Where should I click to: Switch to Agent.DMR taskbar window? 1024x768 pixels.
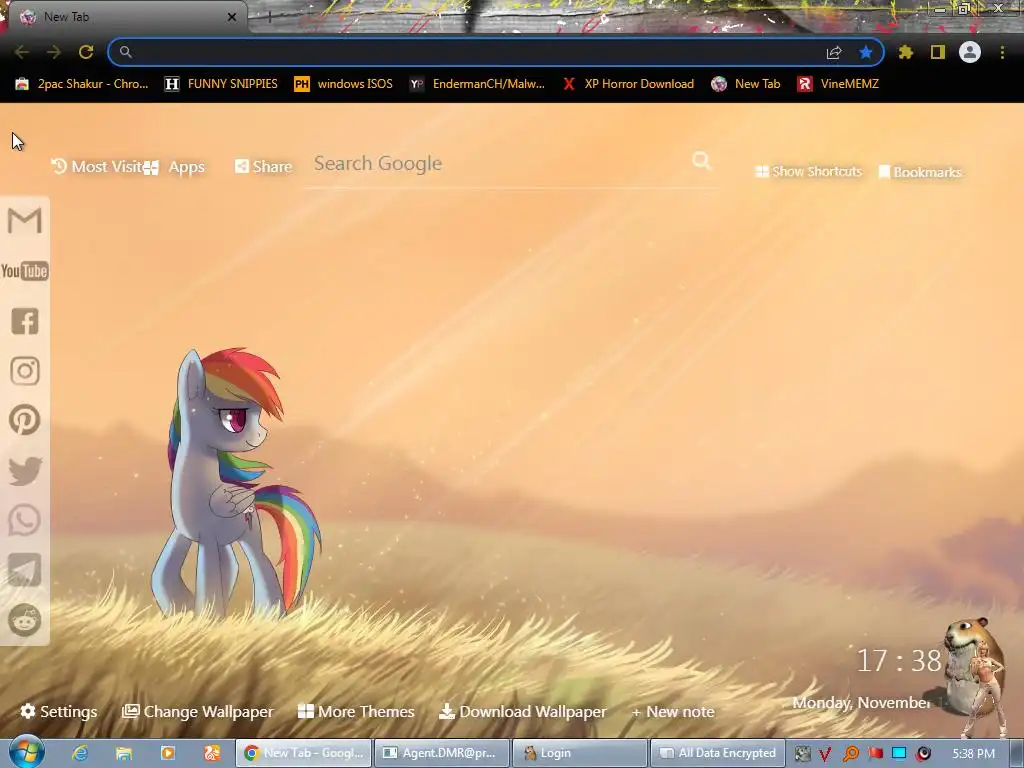coord(441,753)
